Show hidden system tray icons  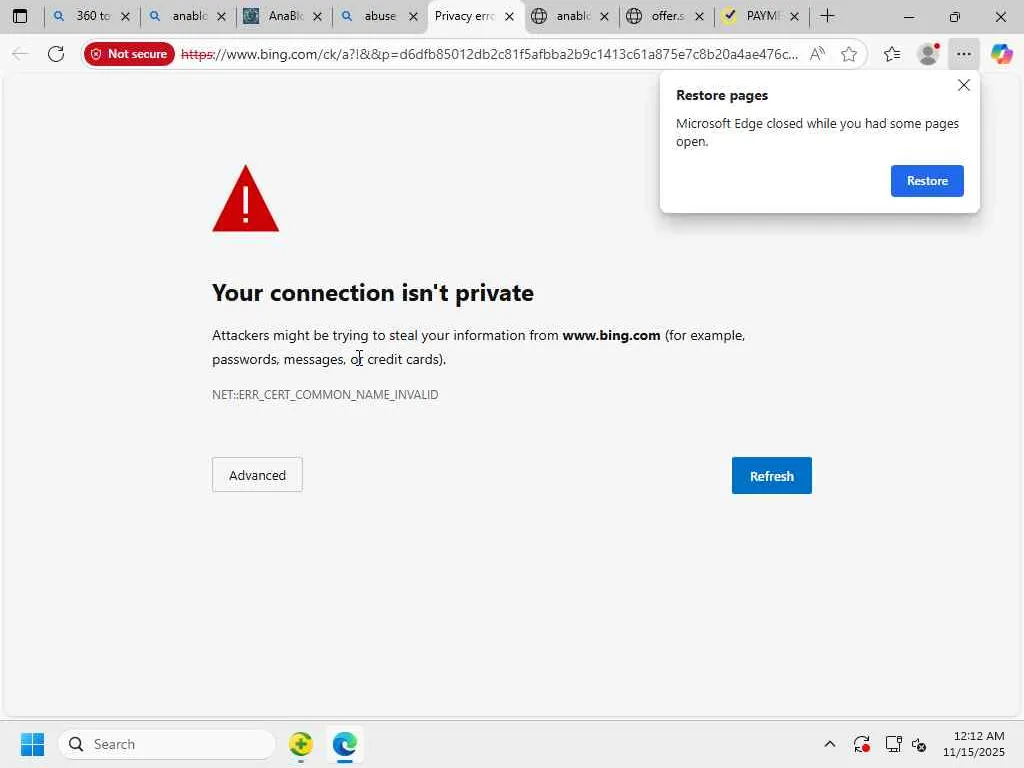click(x=829, y=744)
